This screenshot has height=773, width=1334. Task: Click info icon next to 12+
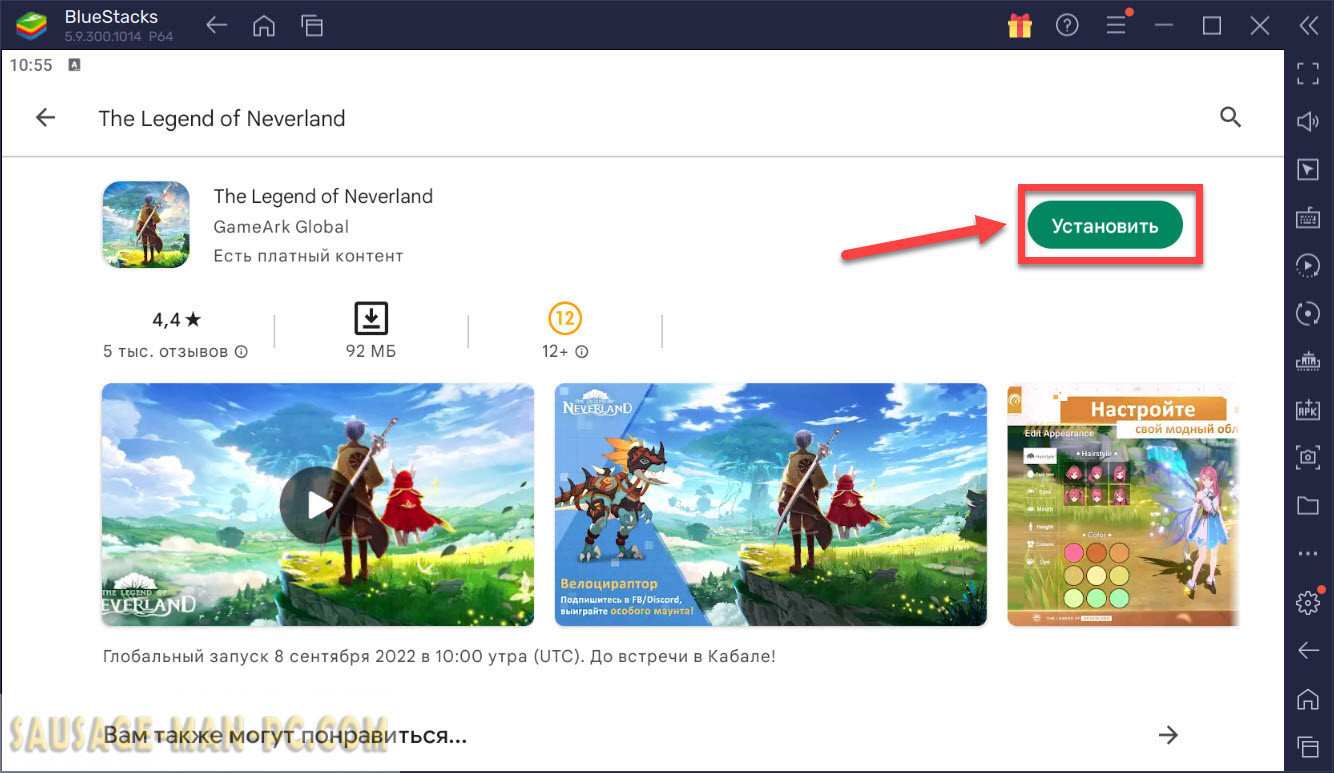click(x=582, y=352)
